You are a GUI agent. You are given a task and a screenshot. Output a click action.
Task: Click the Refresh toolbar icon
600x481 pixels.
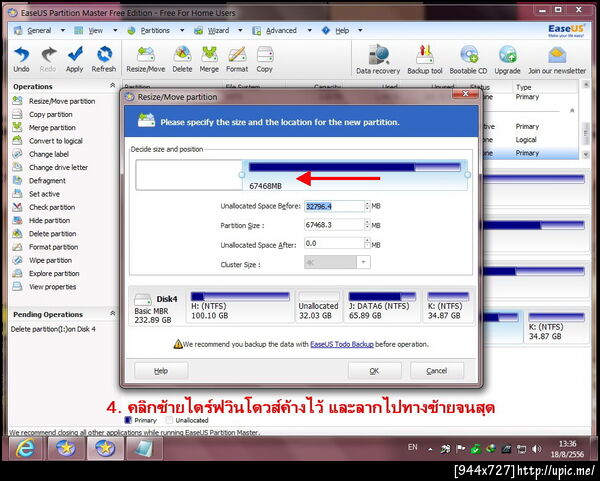click(x=104, y=59)
